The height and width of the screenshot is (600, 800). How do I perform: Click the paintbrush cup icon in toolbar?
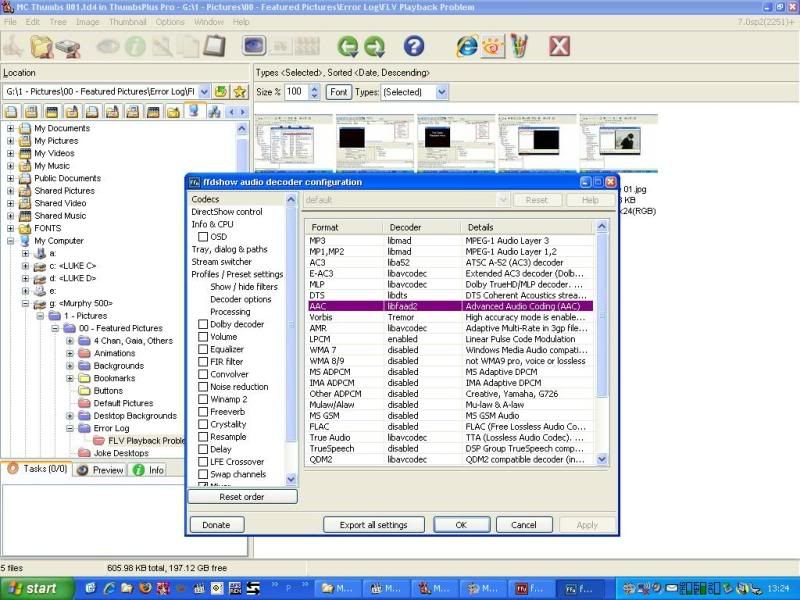[518, 46]
